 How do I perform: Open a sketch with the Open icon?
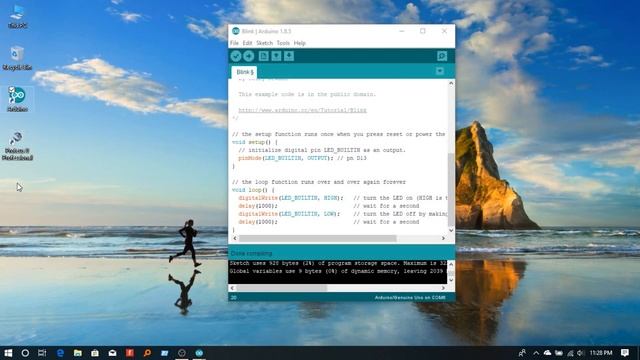click(x=276, y=56)
